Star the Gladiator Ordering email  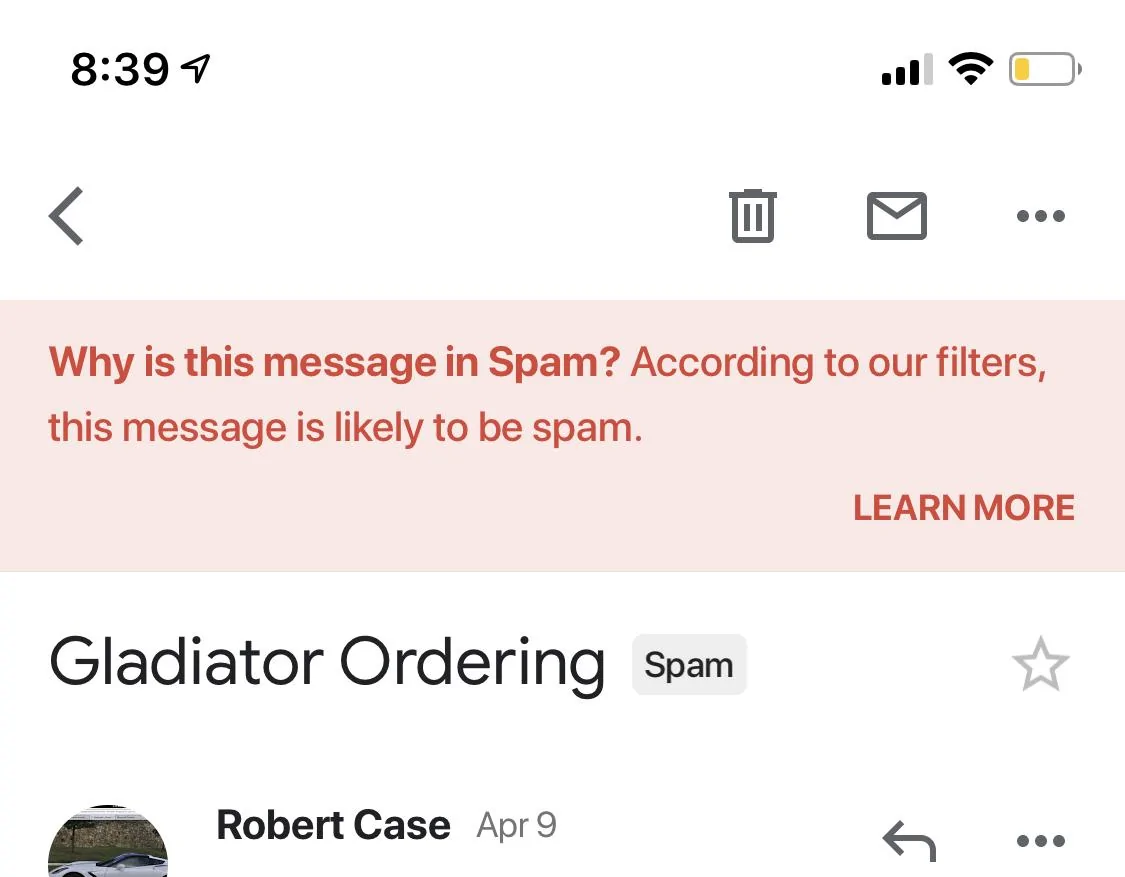(x=1040, y=664)
